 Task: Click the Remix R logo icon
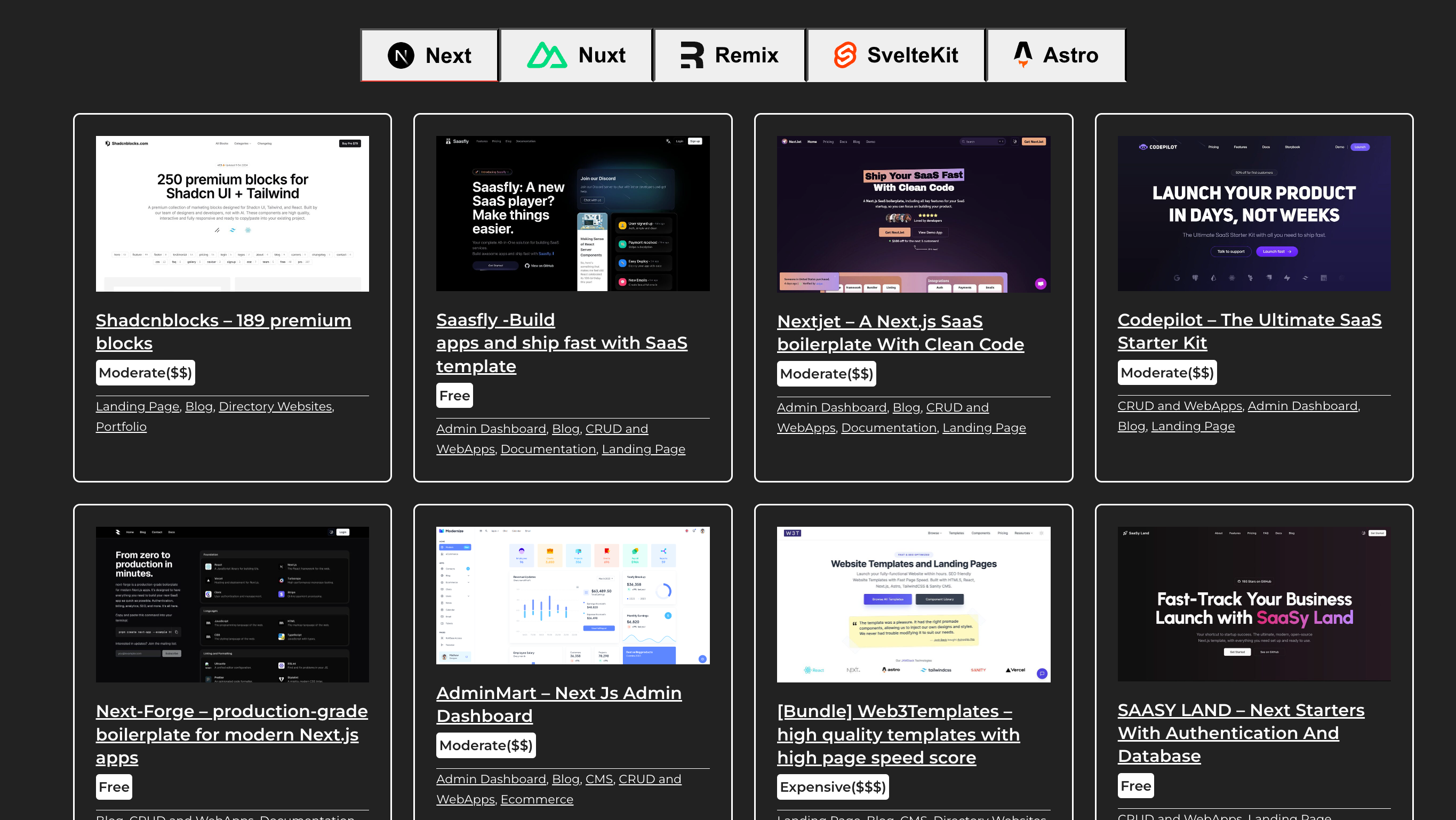[692, 55]
